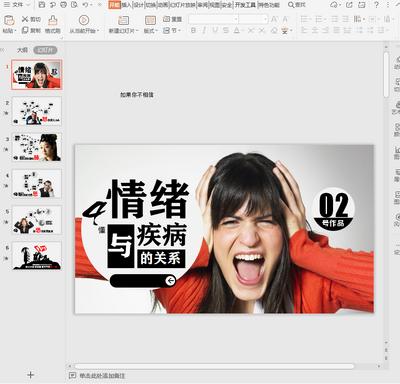Open the font name combo box
The image size is (400, 384).
coord(213,19)
